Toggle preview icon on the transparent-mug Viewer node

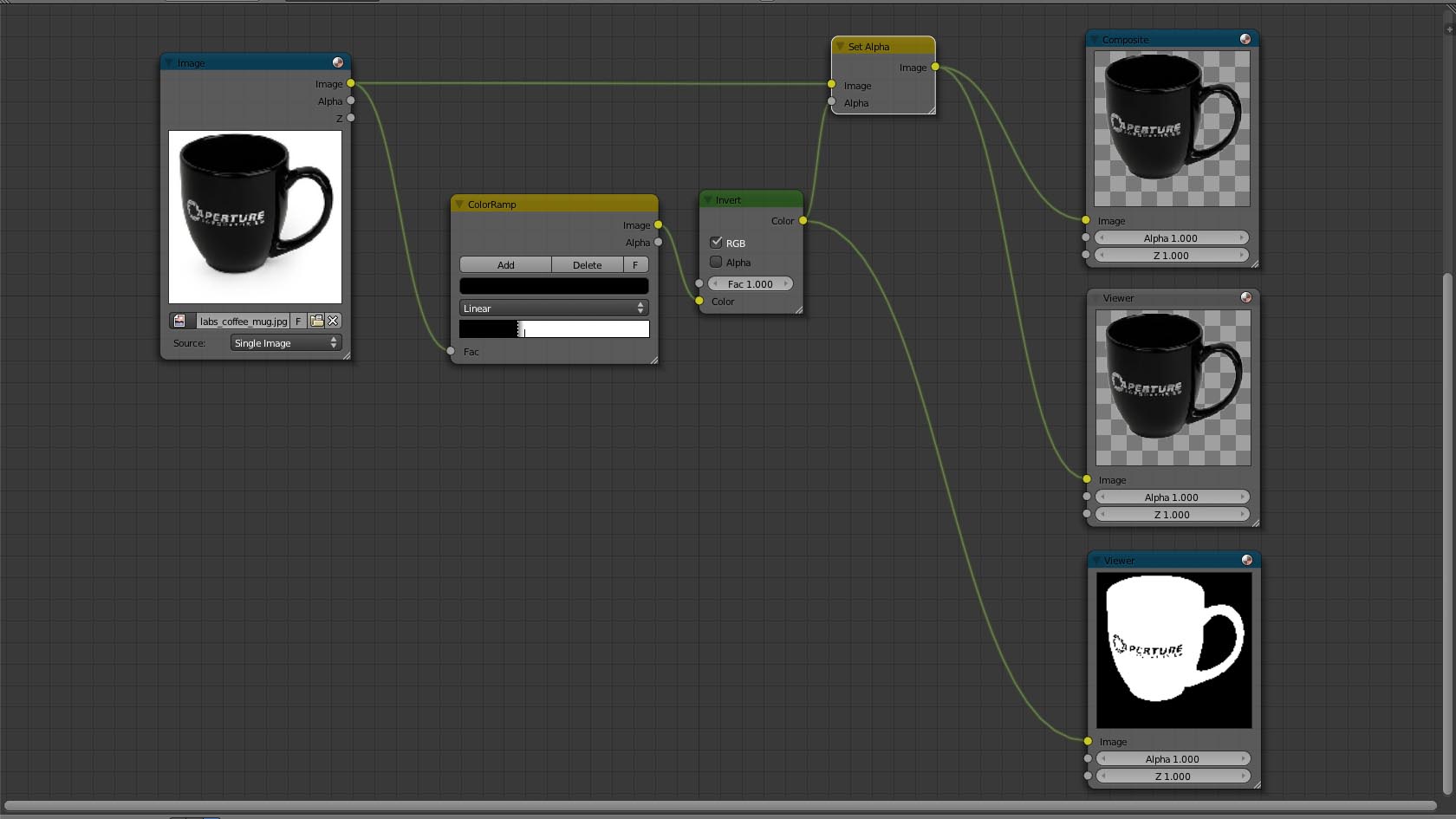coord(1246,297)
